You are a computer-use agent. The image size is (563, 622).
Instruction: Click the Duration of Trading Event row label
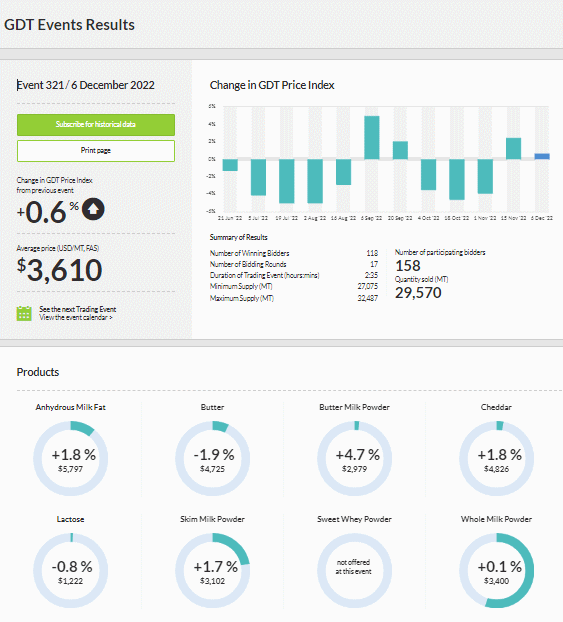pos(264,275)
